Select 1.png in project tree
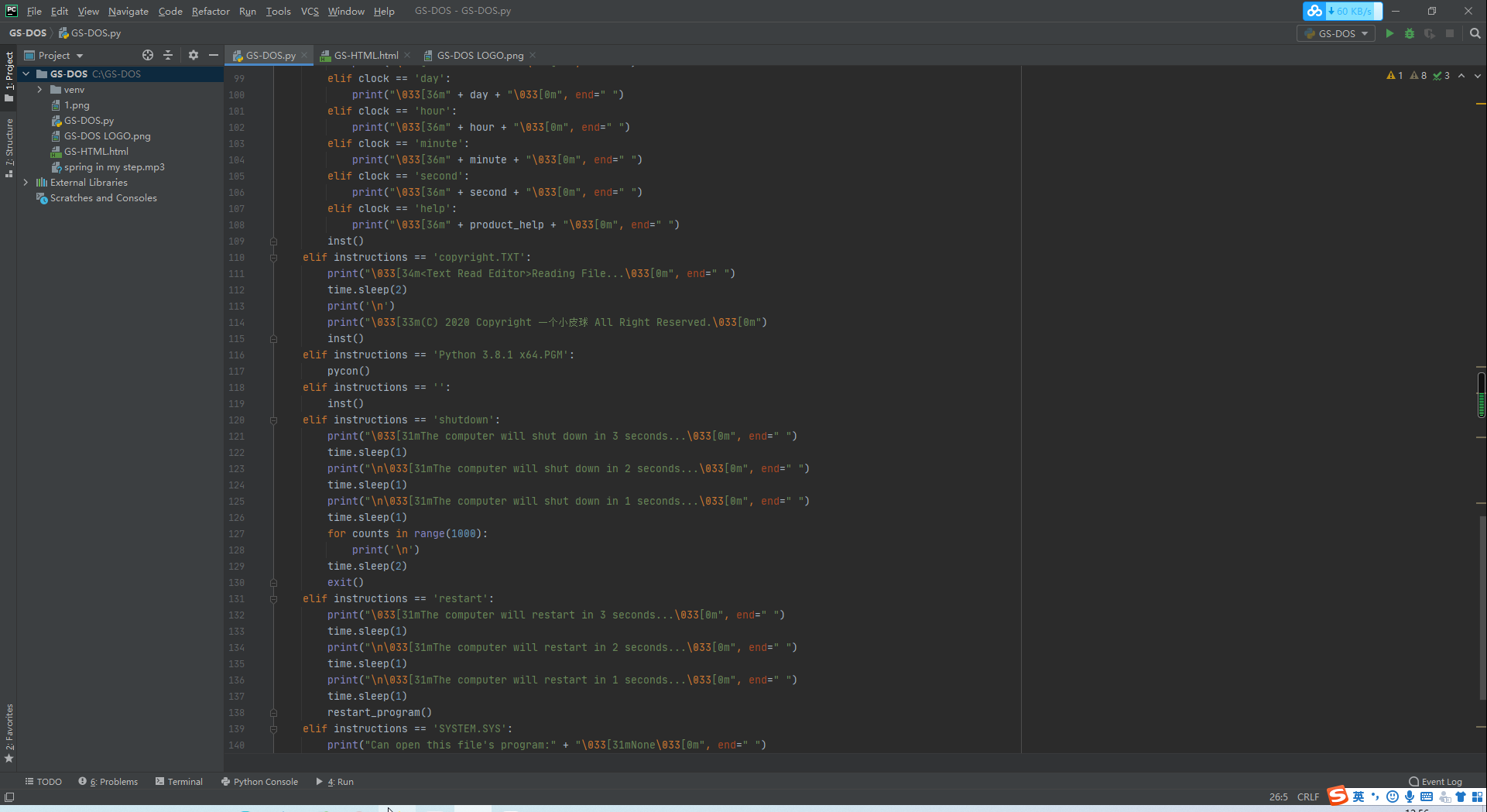This screenshot has height=812, width=1487. pos(77,105)
